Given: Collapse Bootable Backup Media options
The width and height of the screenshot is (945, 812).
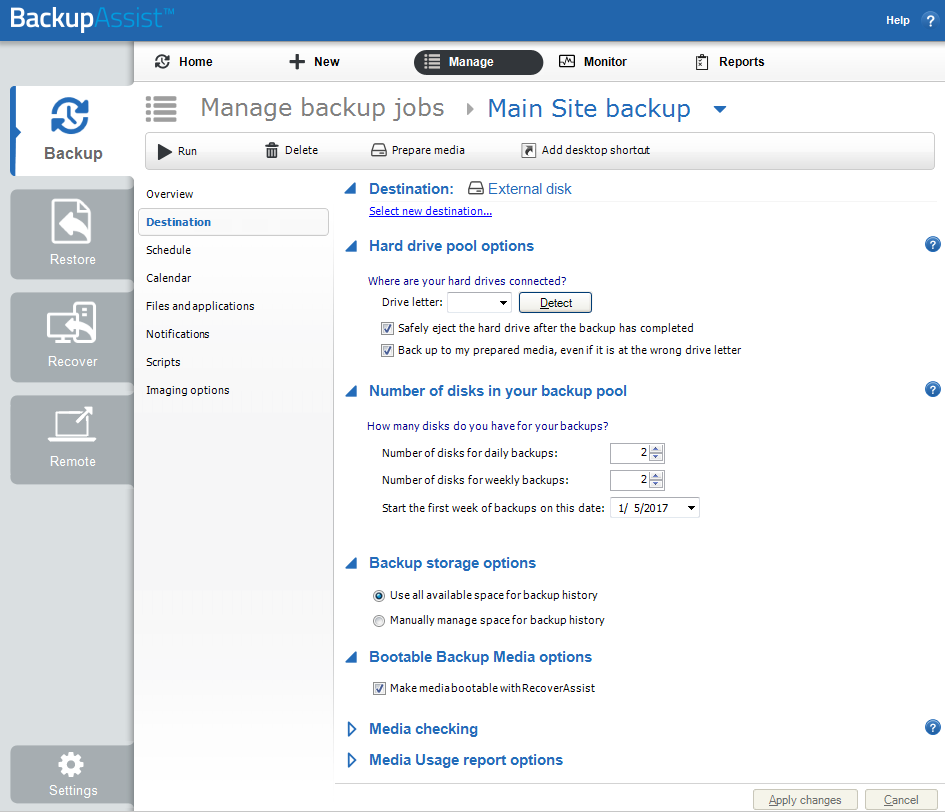Looking at the screenshot, I should pos(351,657).
